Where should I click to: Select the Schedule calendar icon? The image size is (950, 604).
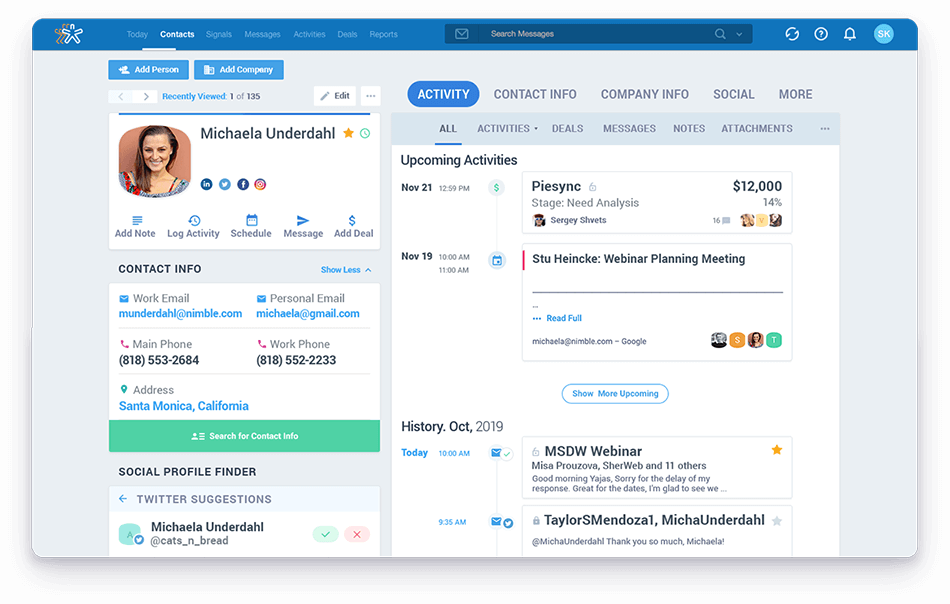click(251, 218)
